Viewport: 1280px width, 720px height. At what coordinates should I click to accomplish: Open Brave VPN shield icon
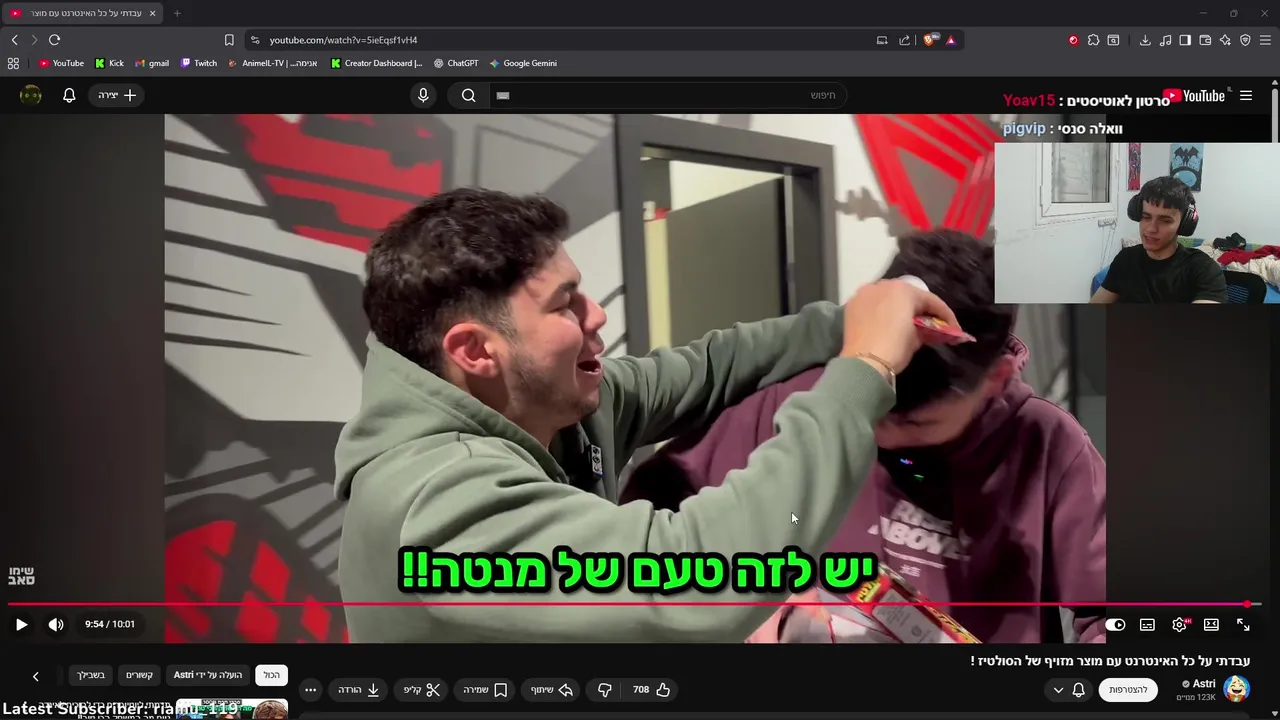click(x=1245, y=40)
